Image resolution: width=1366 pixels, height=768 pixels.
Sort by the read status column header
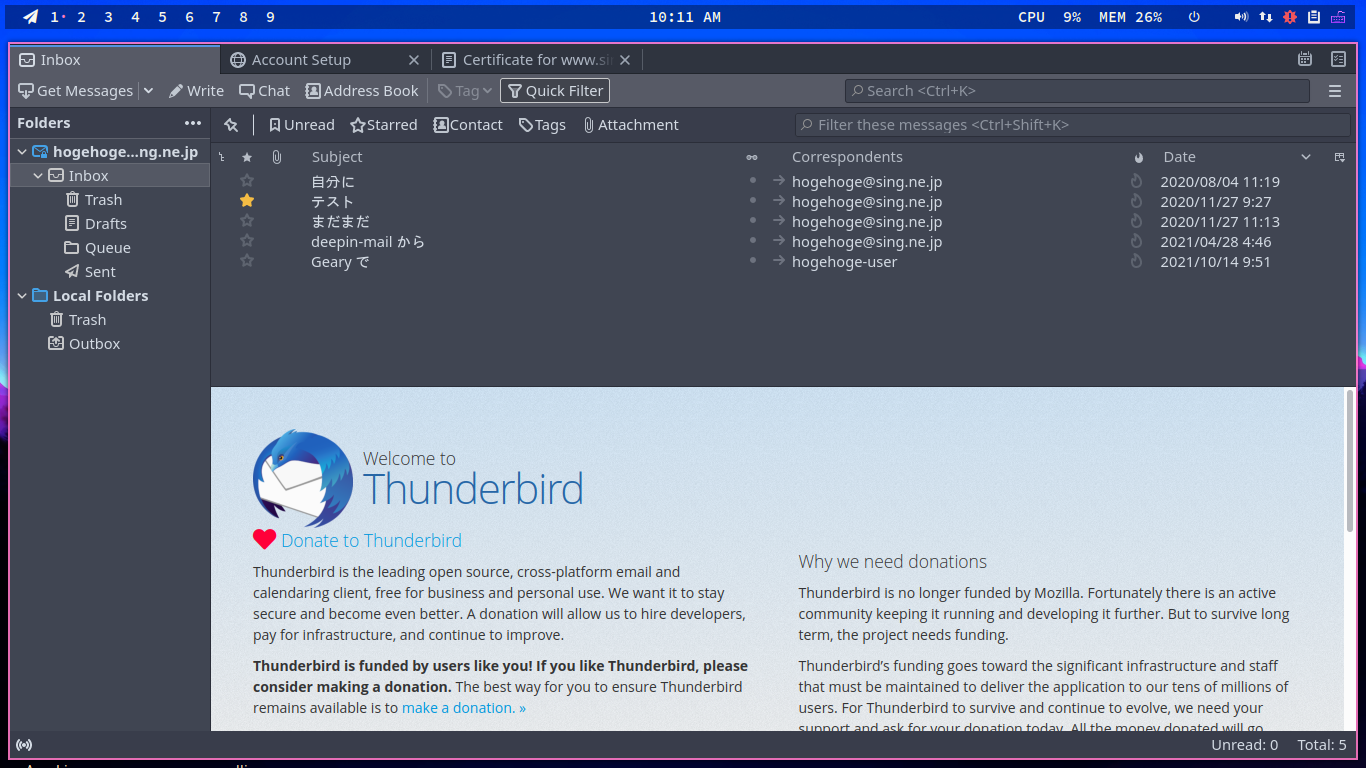(752, 157)
